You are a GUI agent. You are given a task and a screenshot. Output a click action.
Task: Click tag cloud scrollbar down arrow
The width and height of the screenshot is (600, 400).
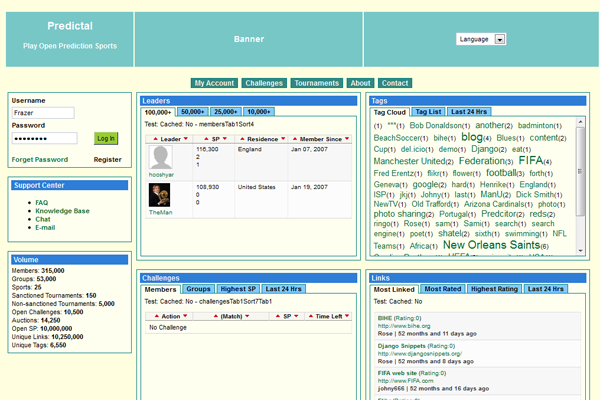[x=580, y=251]
